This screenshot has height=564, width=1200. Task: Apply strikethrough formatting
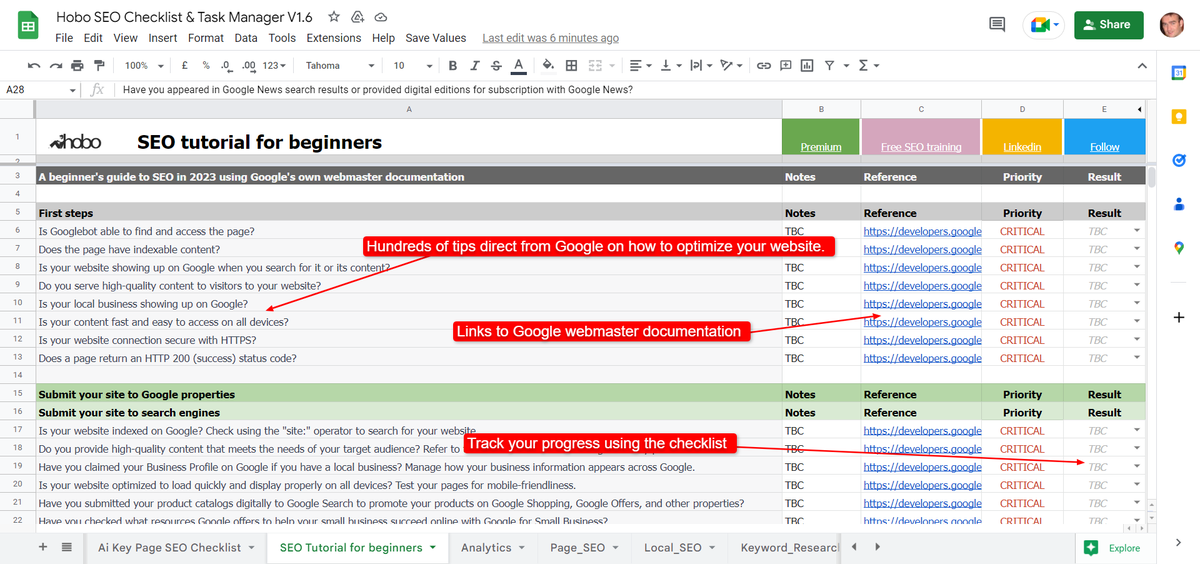click(x=496, y=66)
